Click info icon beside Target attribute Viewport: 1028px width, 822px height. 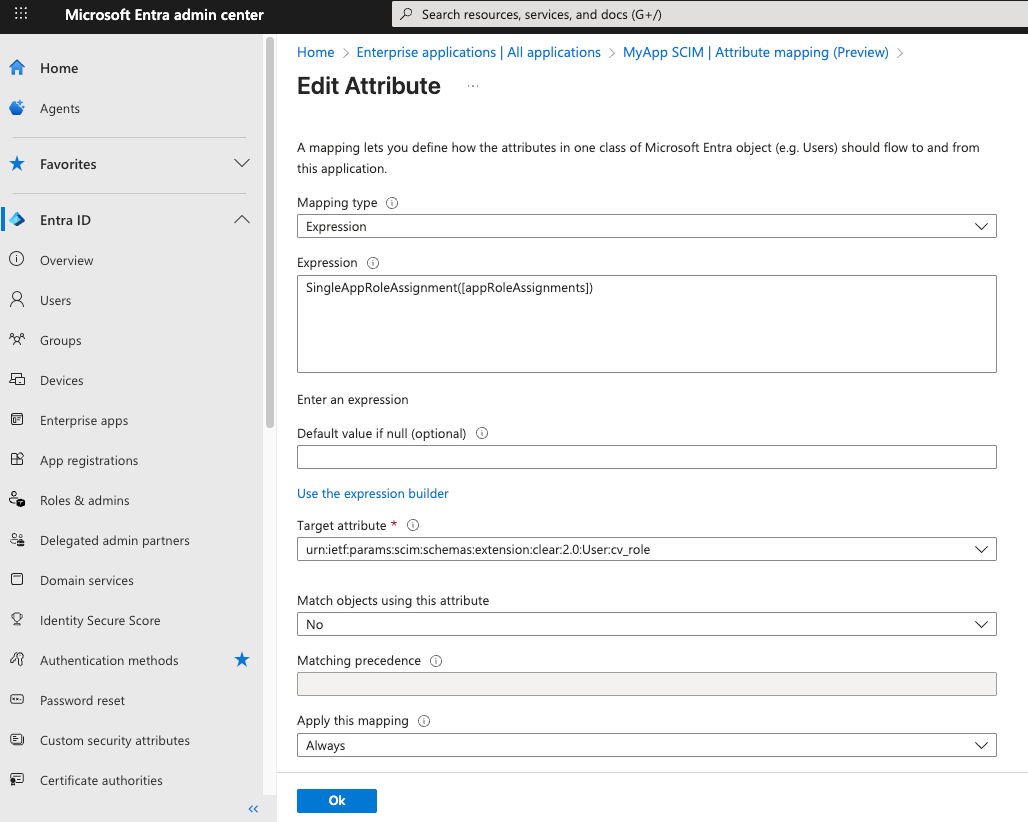tap(413, 525)
